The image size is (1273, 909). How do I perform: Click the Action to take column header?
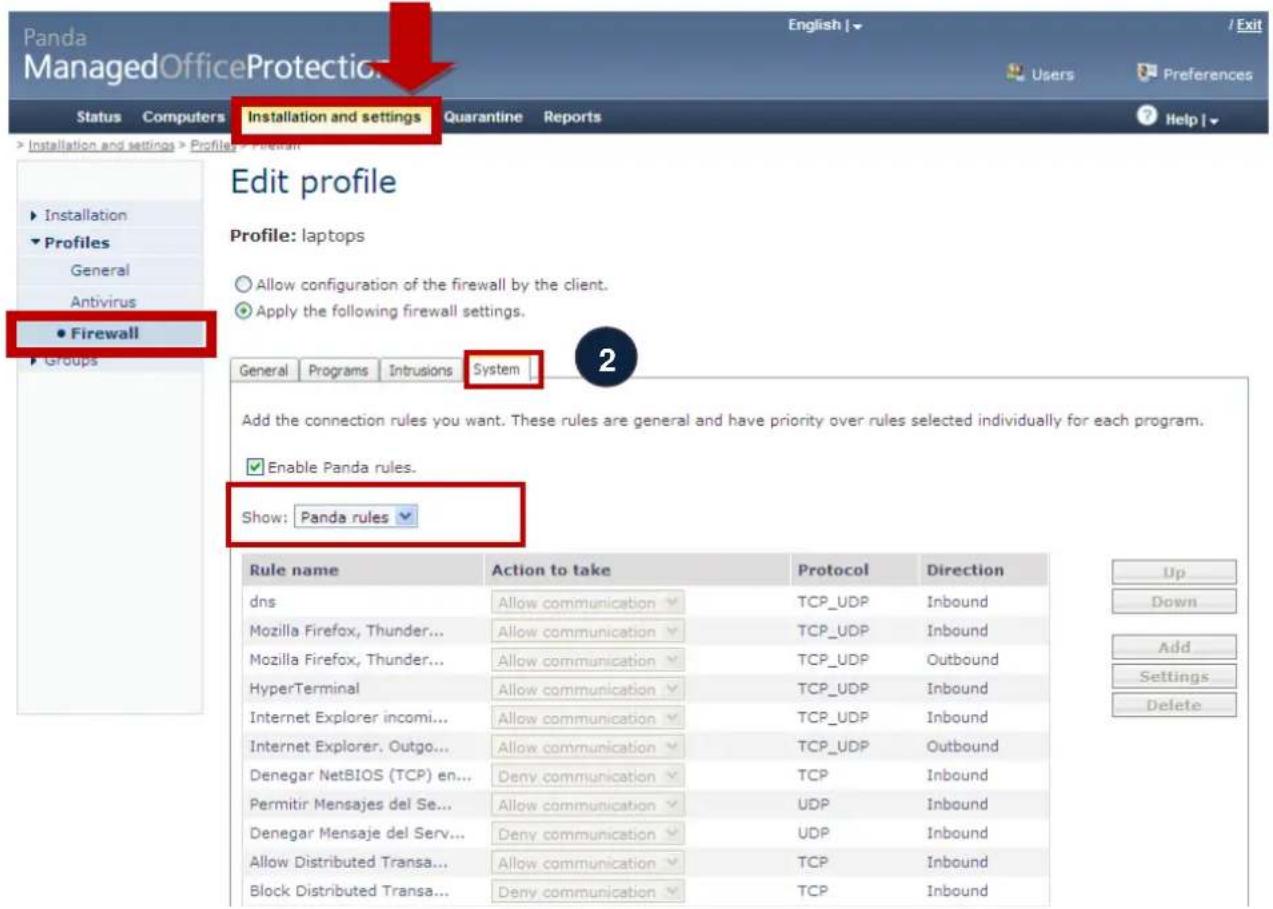550,571
